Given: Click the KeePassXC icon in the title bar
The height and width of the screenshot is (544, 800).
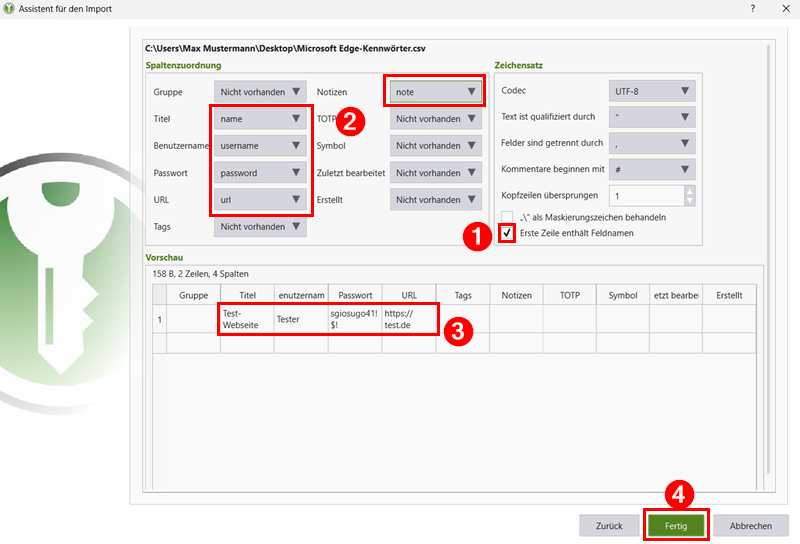Looking at the screenshot, I should point(11,9).
